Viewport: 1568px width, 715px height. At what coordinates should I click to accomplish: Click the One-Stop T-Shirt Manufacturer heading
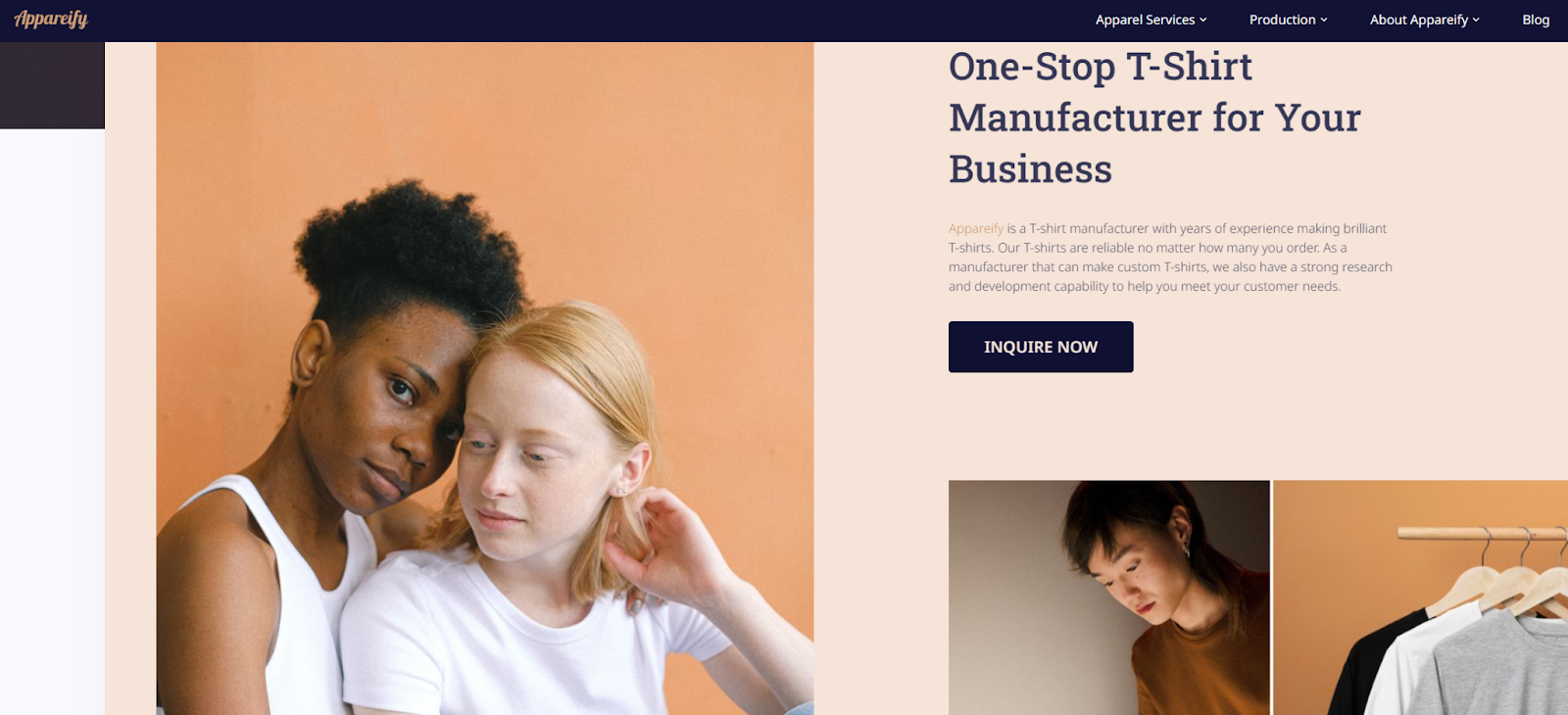click(1154, 118)
